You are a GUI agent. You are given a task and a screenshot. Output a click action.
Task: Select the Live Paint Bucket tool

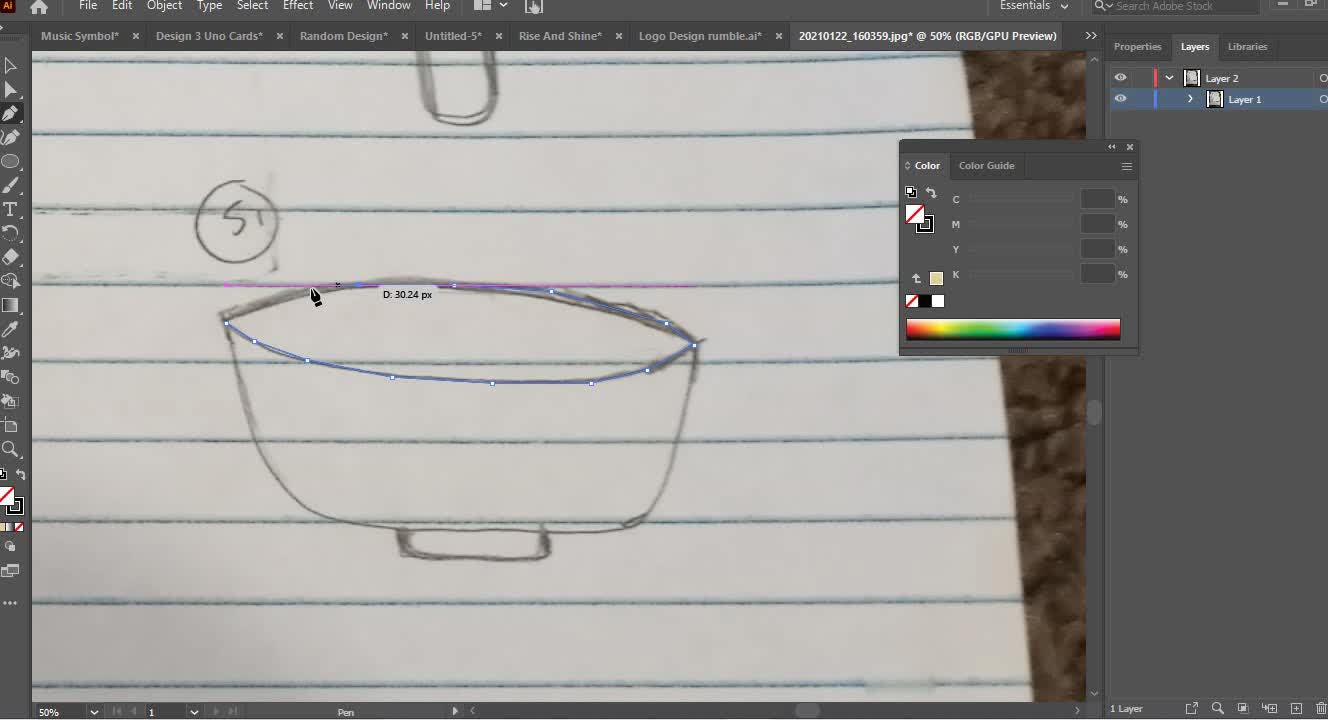point(10,401)
